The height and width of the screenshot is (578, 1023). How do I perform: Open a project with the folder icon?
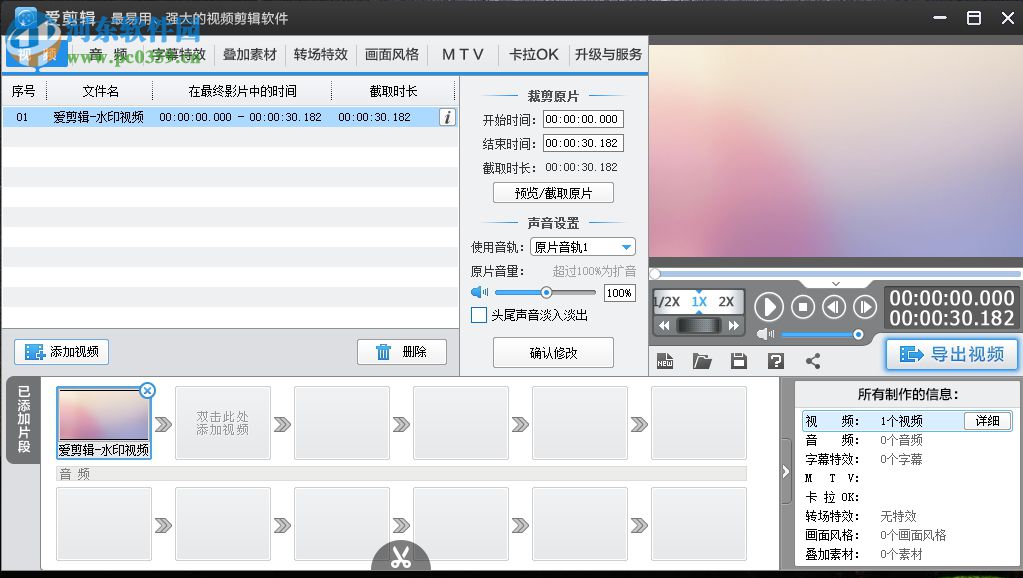(x=702, y=361)
